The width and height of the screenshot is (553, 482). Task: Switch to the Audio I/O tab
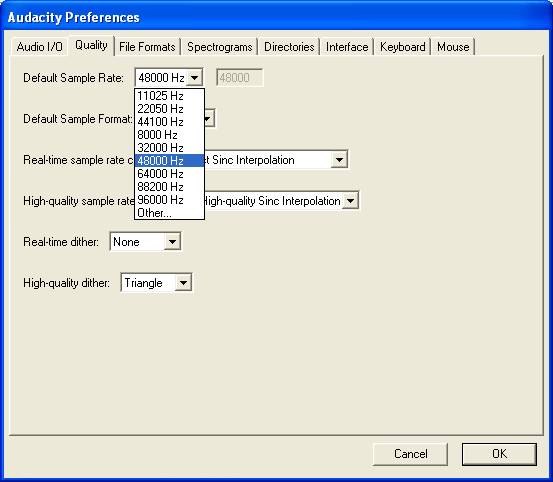[40, 47]
